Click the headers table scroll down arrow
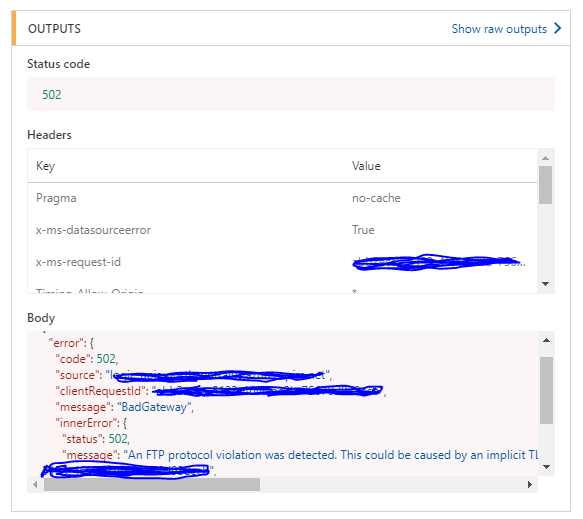 [545, 284]
